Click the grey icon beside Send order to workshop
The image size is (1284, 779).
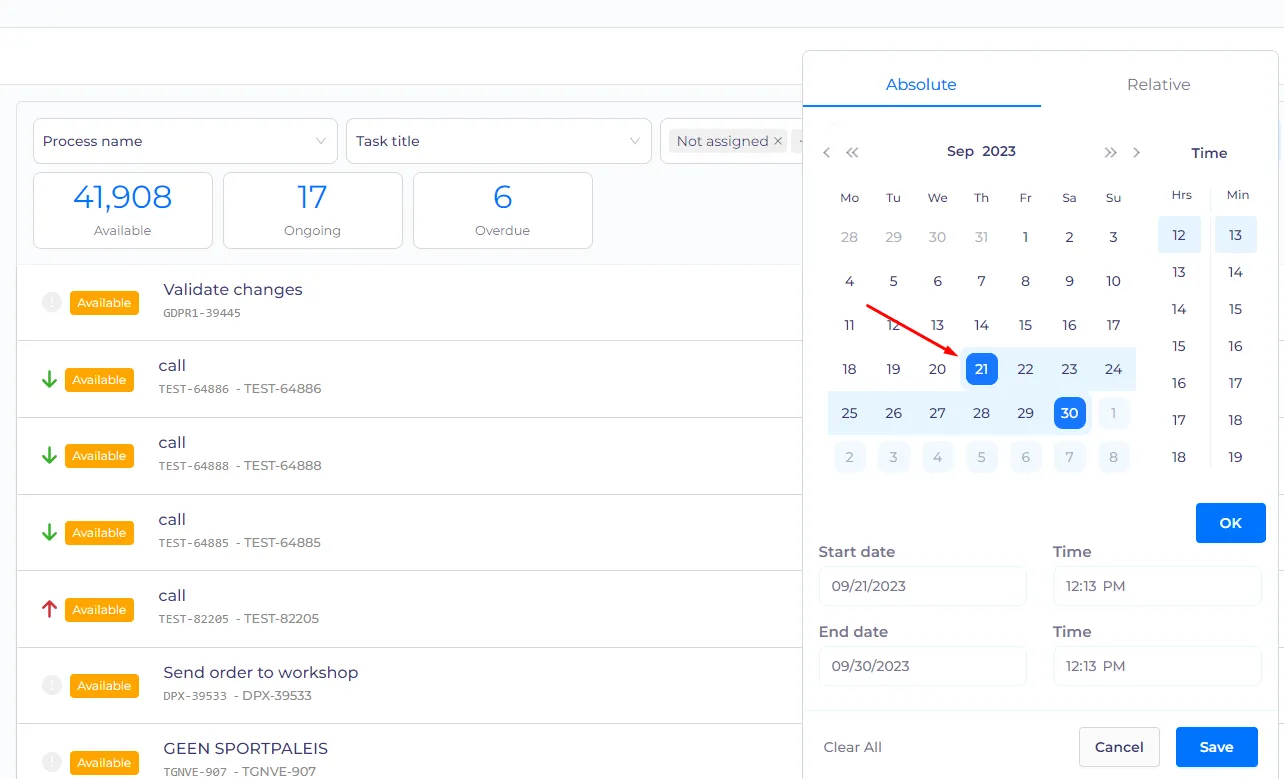click(x=52, y=685)
